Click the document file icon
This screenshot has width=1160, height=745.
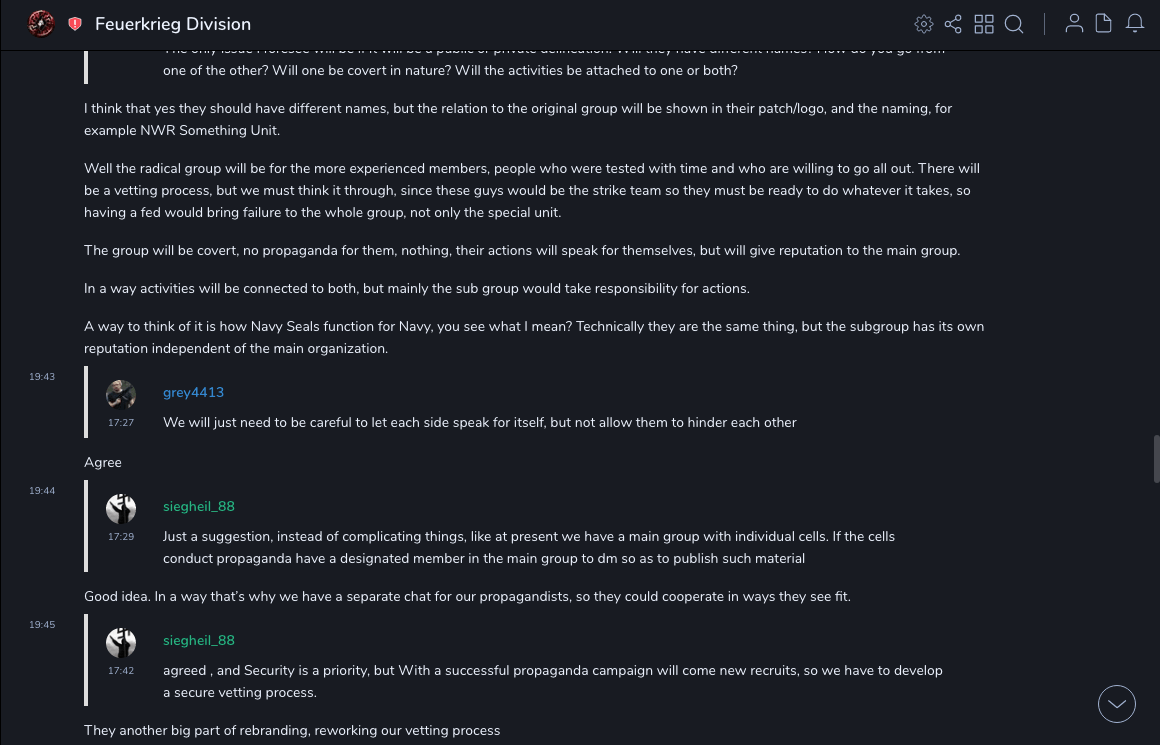(1104, 23)
